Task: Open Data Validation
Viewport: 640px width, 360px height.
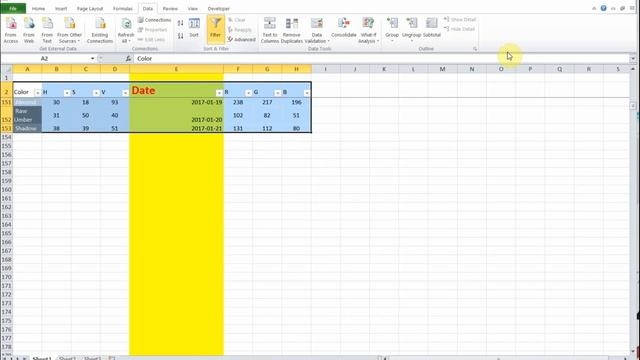Action: (x=317, y=30)
